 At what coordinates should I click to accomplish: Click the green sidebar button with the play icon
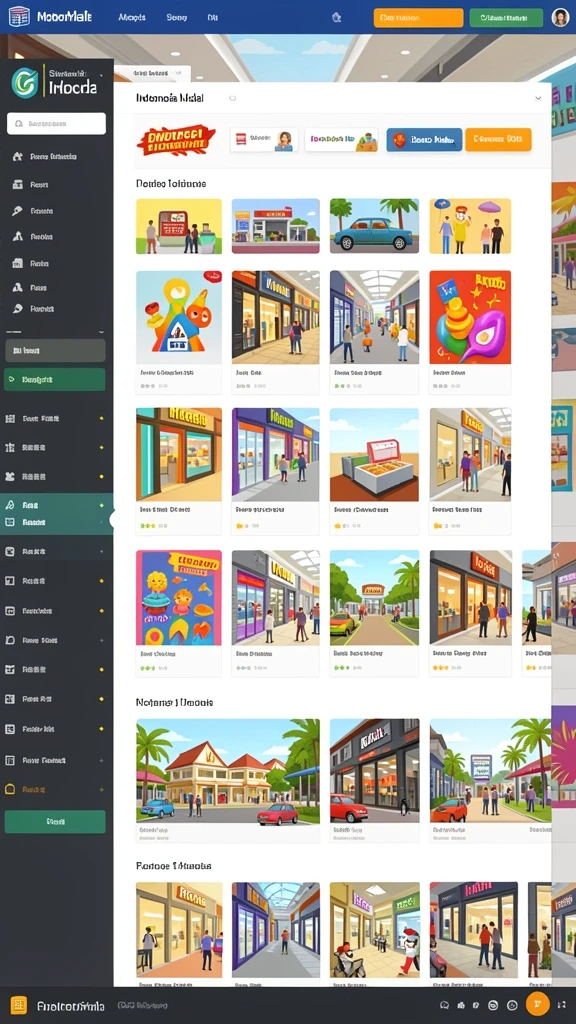pyautogui.click(x=55, y=379)
